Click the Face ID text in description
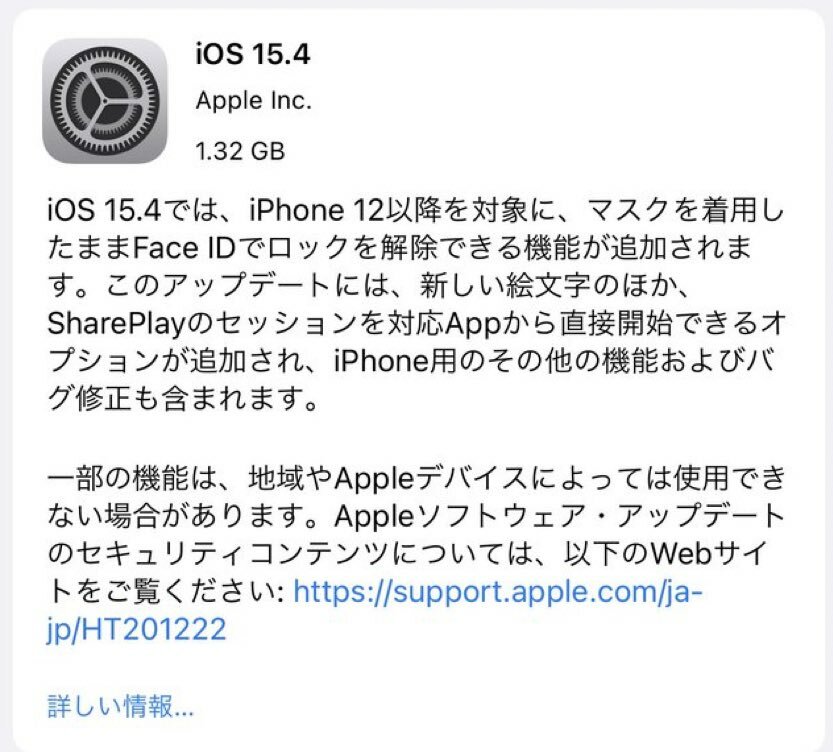833x752 pixels. [x=183, y=248]
